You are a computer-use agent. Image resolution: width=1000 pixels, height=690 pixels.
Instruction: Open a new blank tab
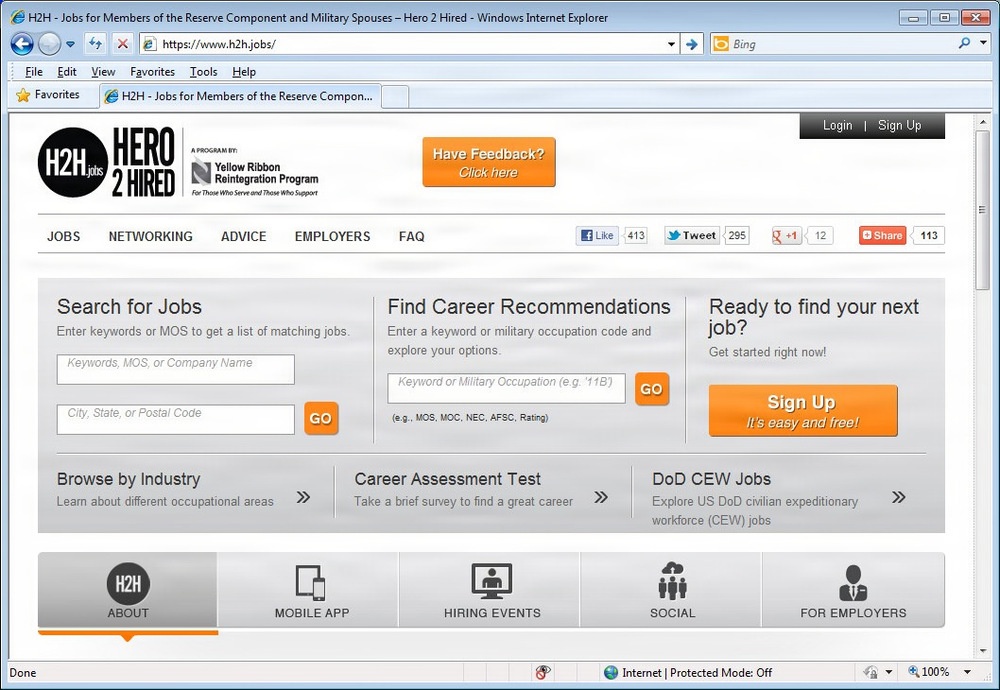(395, 97)
